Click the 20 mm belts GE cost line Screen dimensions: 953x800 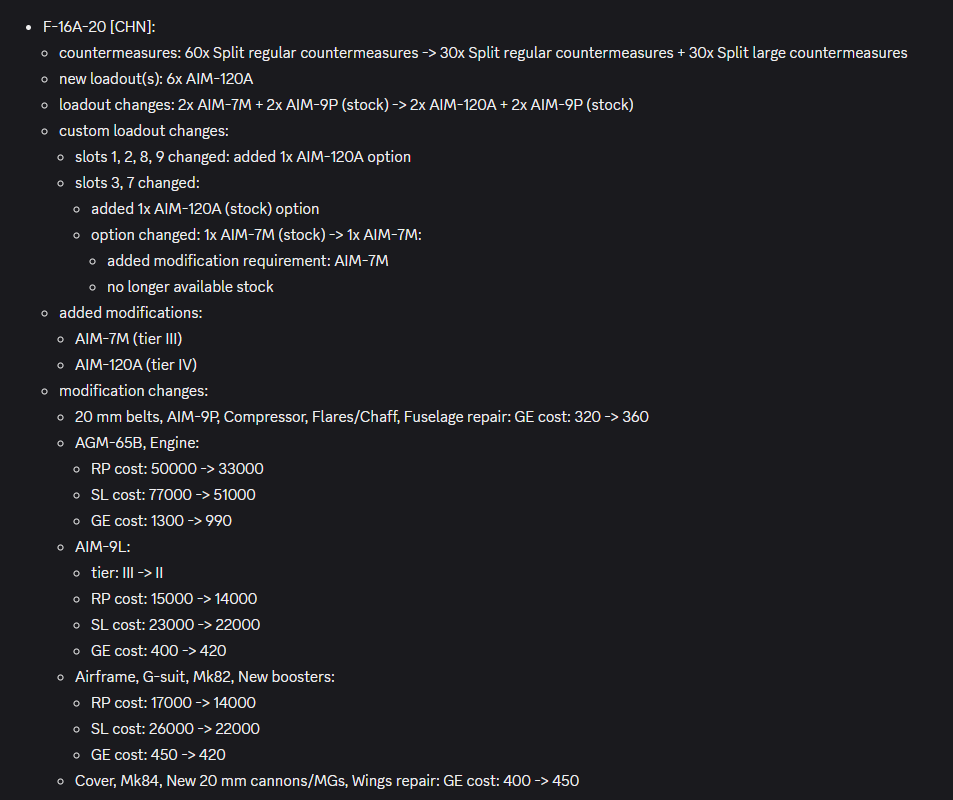[362, 417]
